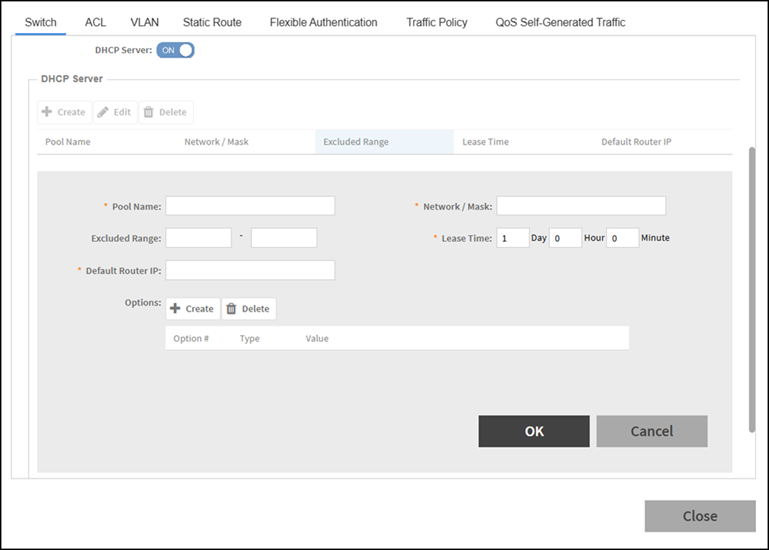Image resolution: width=769 pixels, height=550 pixels.
Task: Select the Traffic Policy tab
Action: pyautogui.click(x=436, y=23)
